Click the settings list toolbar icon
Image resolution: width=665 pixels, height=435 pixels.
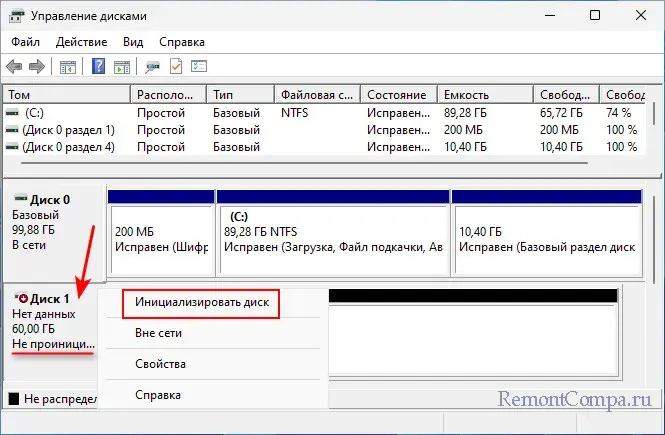coord(199,67)
